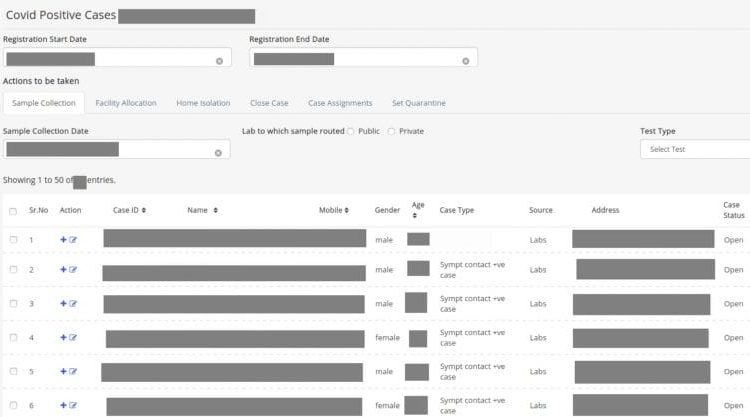Click the plus icon in row 5
Screen dimensions: 750x417
click(63, 371)
